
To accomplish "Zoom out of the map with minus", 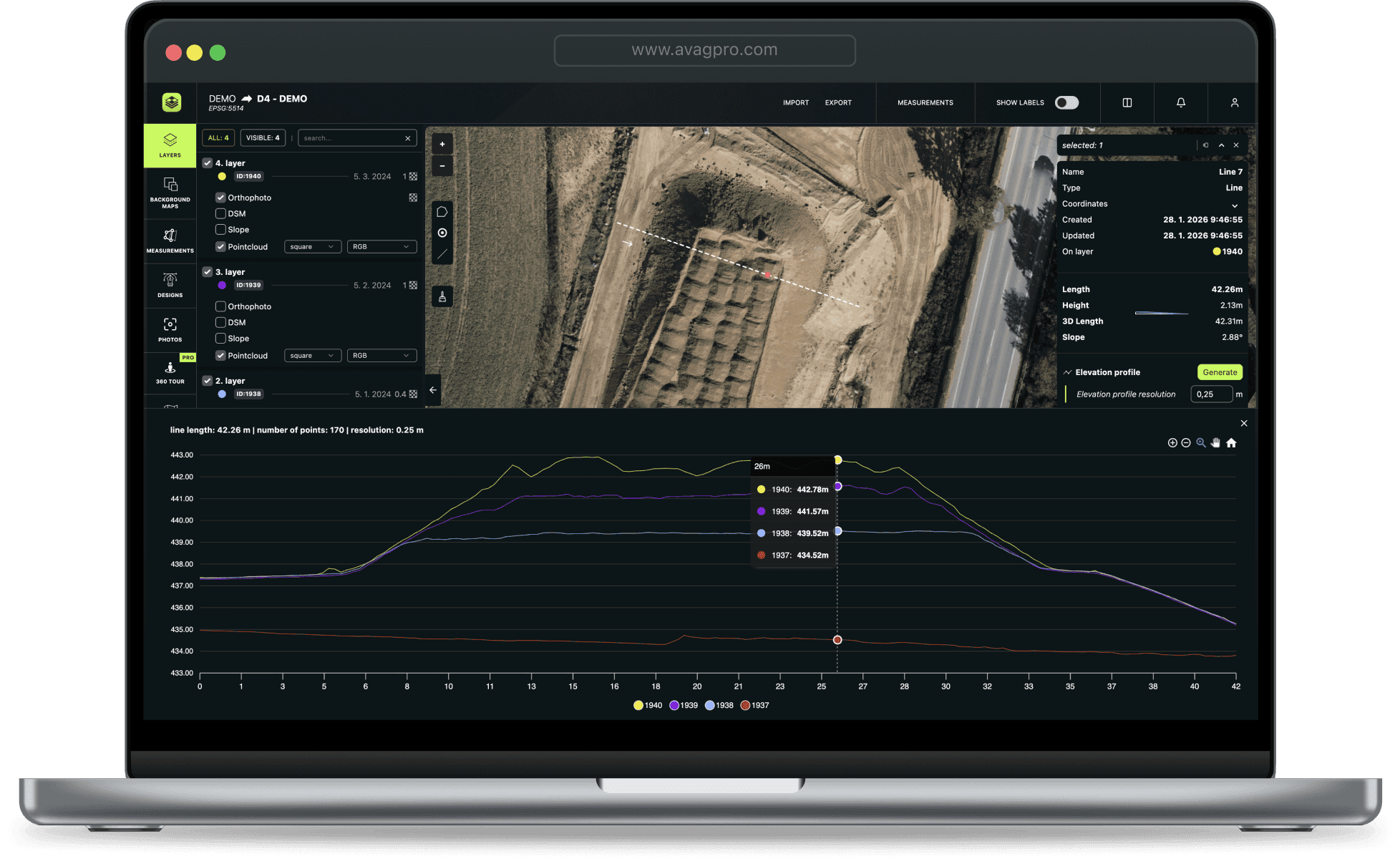I will (442, 165).
